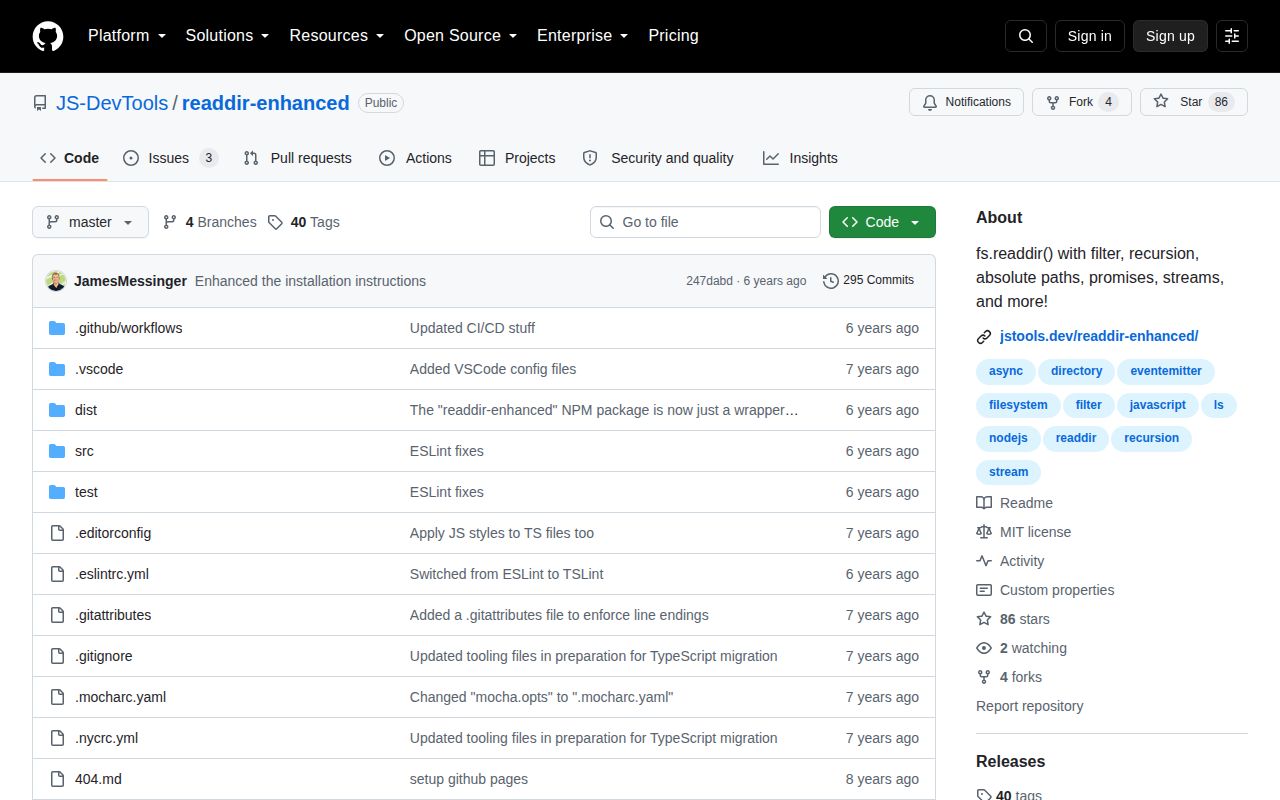Open the green Code dropdown button
The width and height of the screenshot is (1280, 800).
point(882,222)
